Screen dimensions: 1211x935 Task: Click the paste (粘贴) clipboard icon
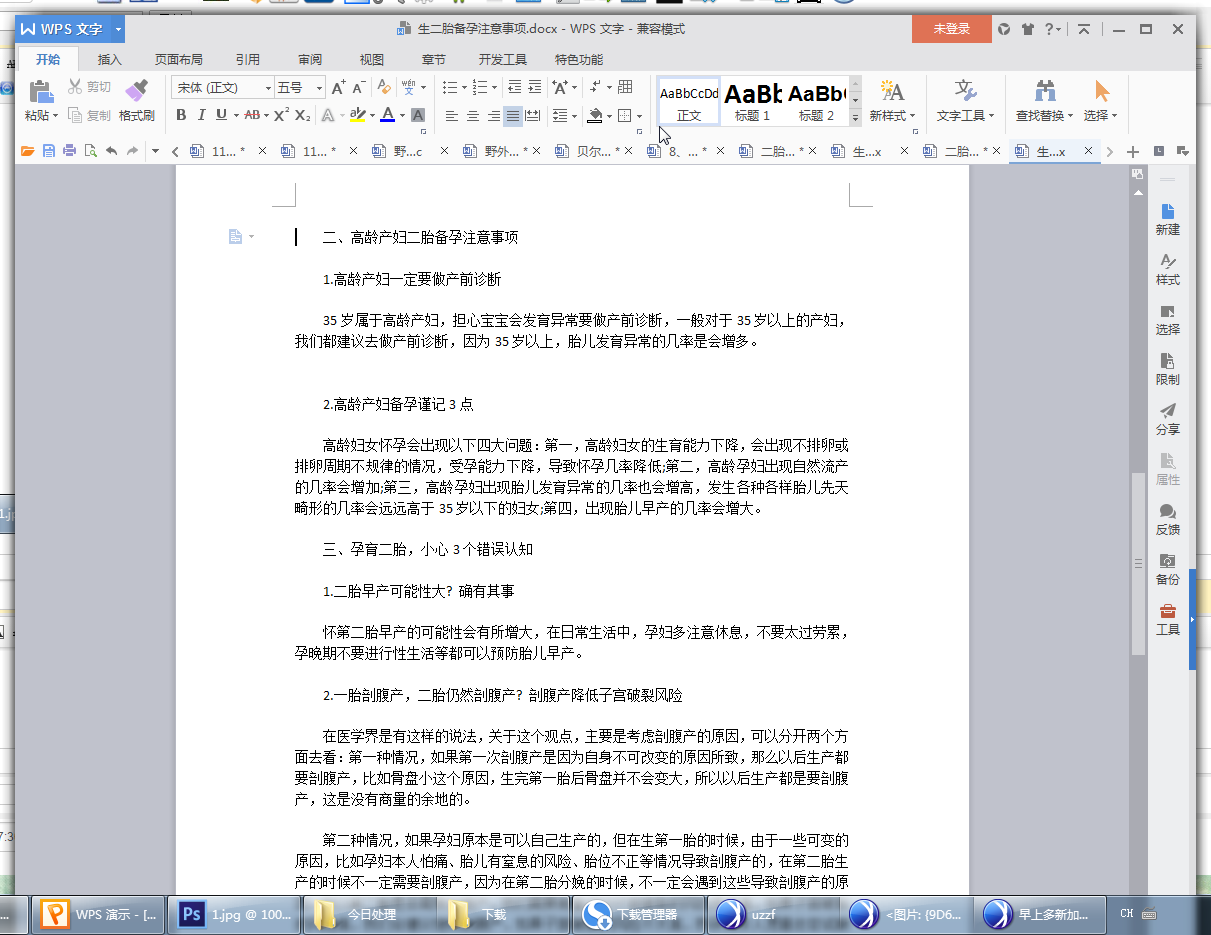[40, 93]
